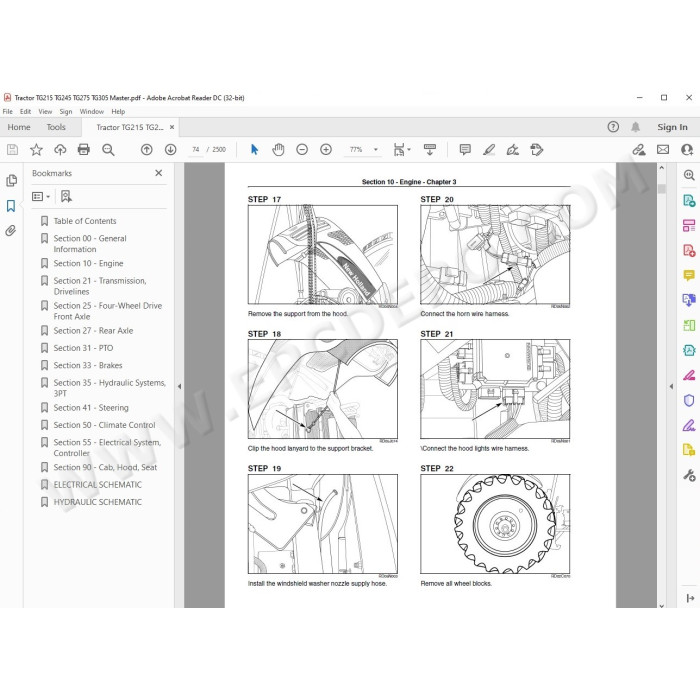Share a link to this file
This screenshot has height=700, width=700.
tap(639, 150)
